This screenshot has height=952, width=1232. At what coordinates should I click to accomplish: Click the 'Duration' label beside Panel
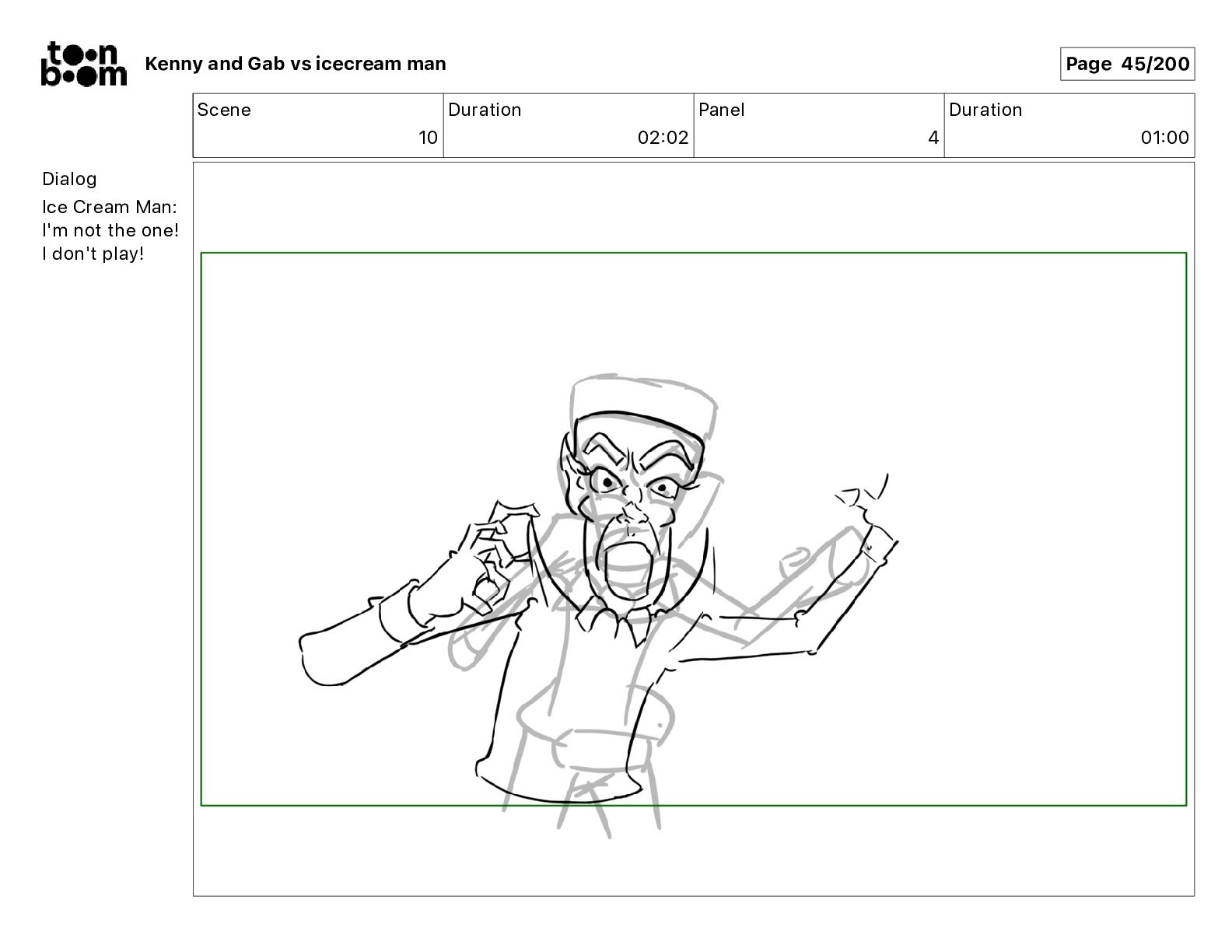tap(985, 110)
